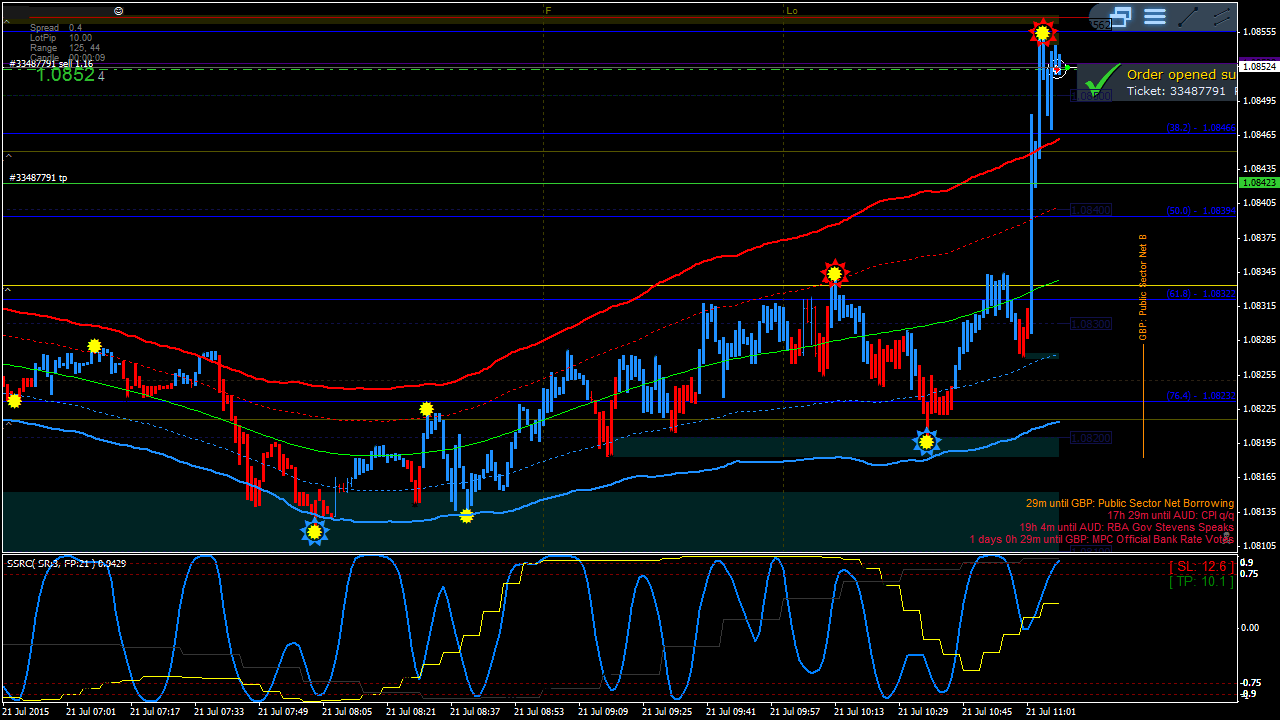The image size is (1280, 720).
Task: Click the 1.08400 round-number price box
Action: coord(1091,210)
